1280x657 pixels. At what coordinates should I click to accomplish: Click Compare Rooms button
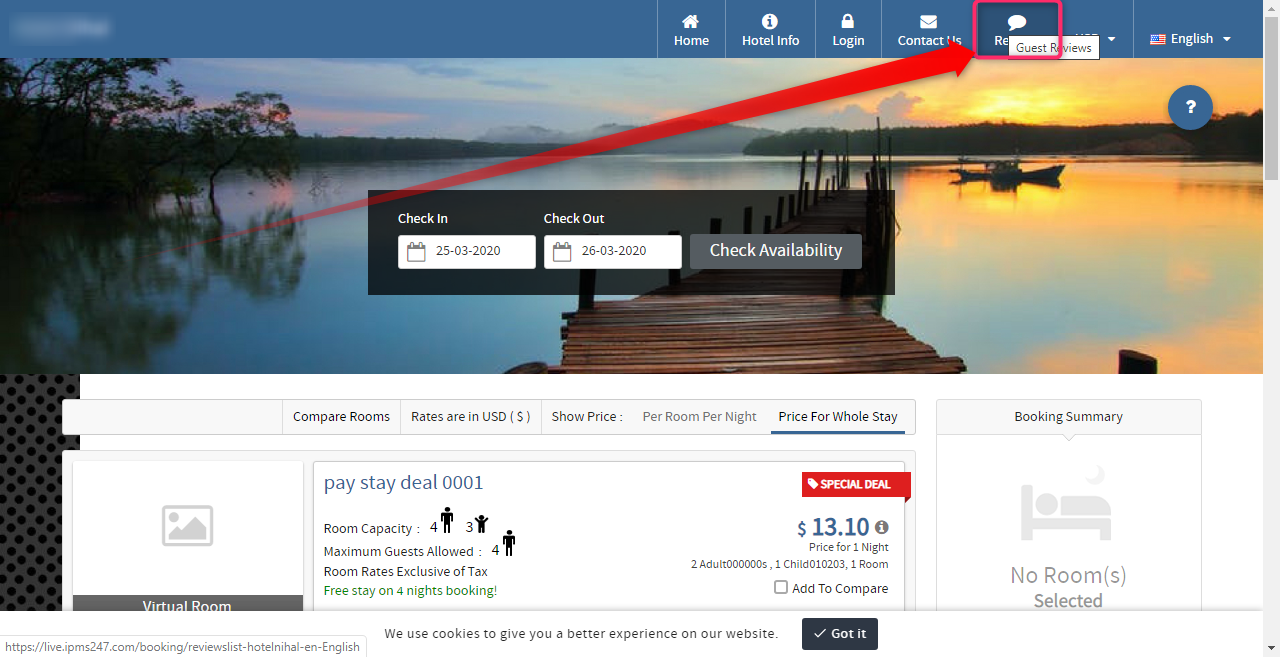tap(341, 417)
